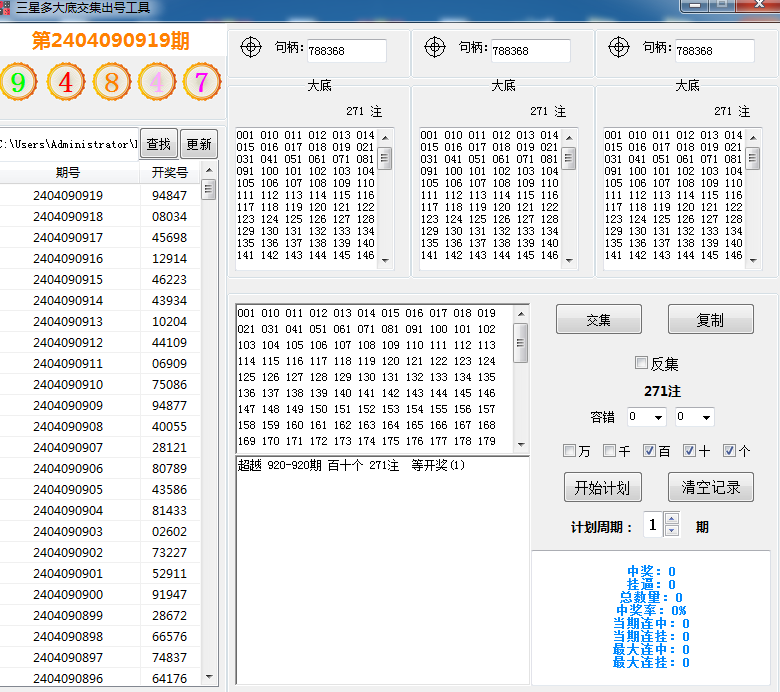The height and width of the screenshot is (692, 780).
Task: Click the first 句柄 input field
Action: [x=346, y=50]
